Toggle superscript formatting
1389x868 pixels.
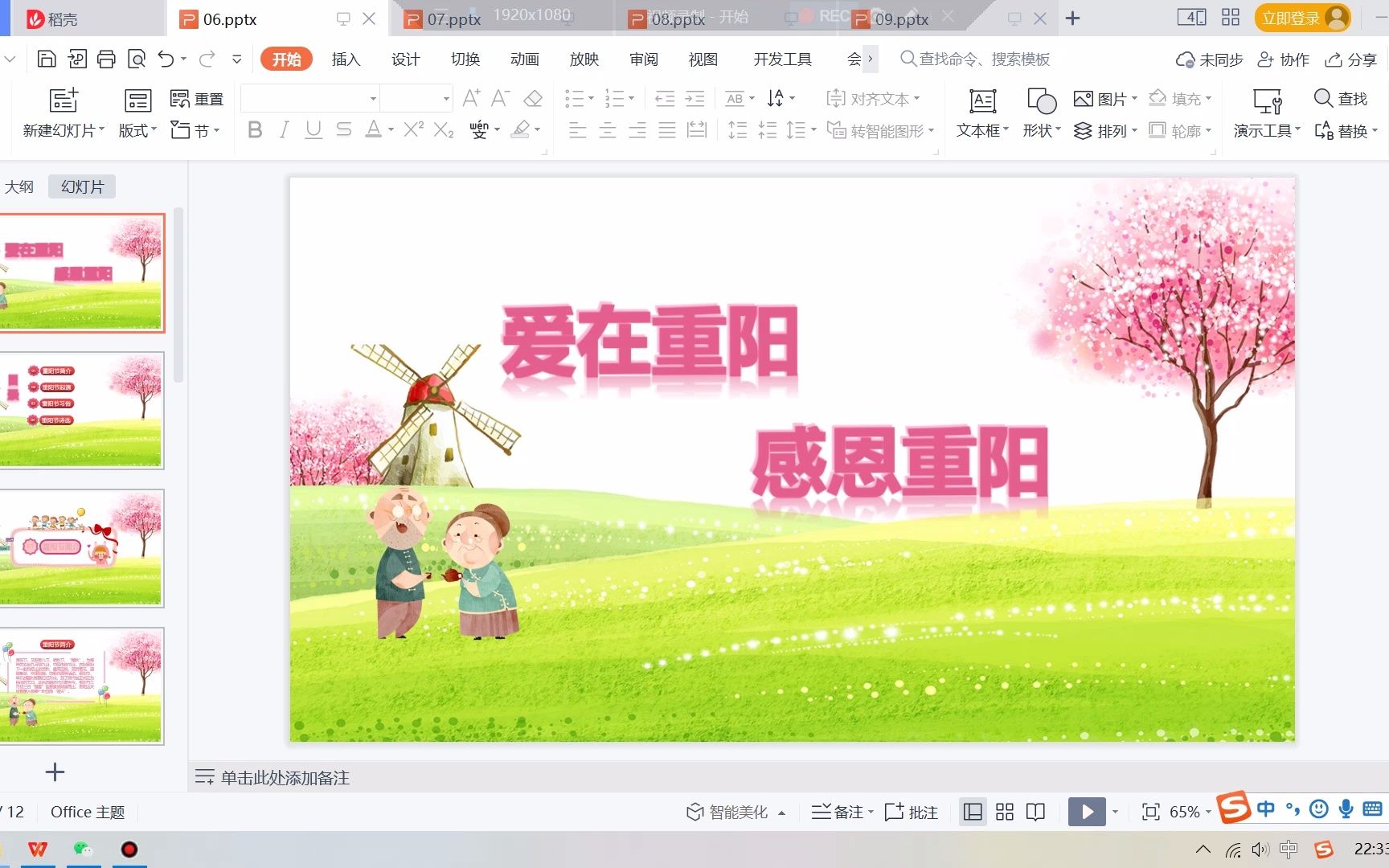point(413,129)
